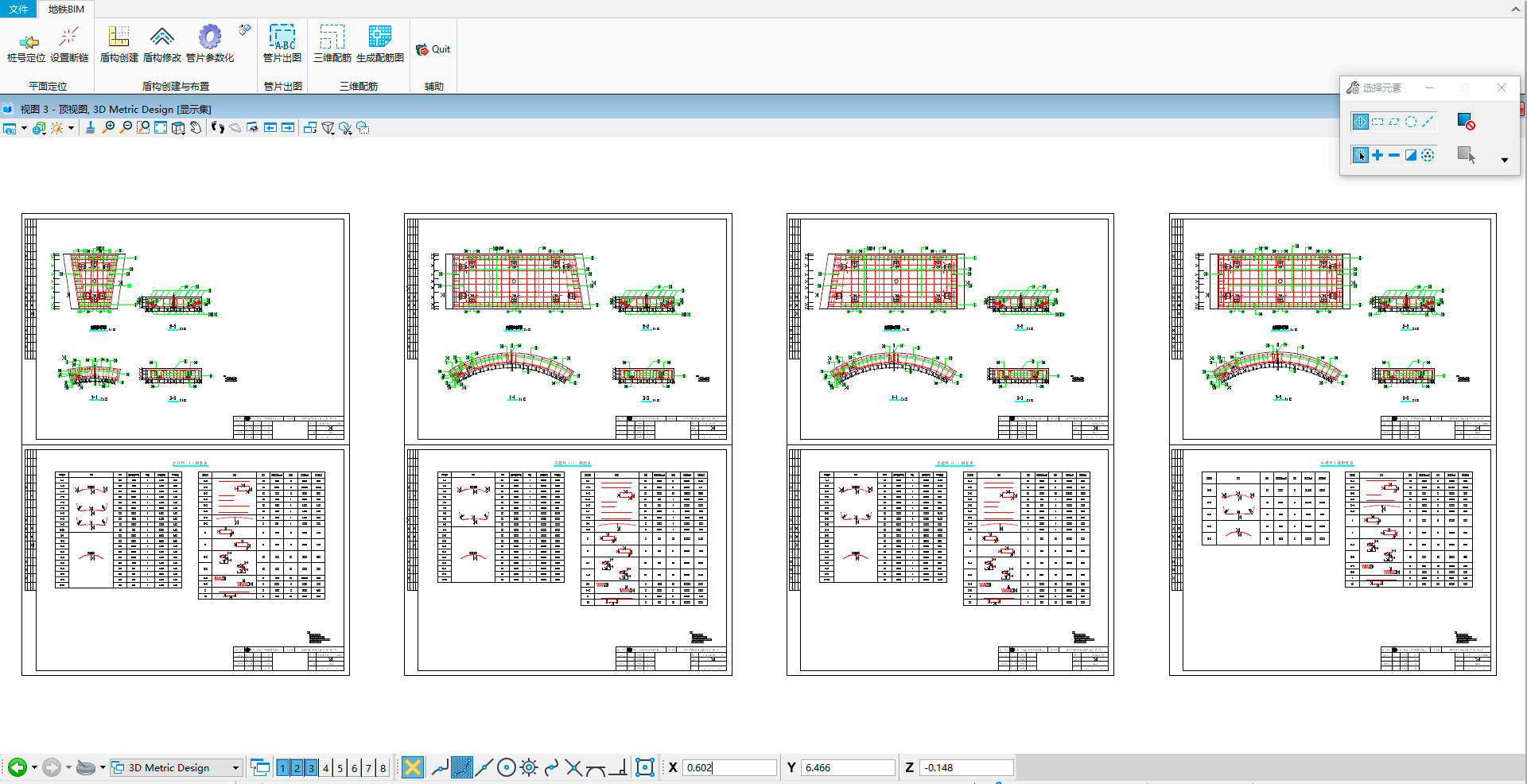Open the 管片参数化 gear tool
Viewport: 1527px width, 784px height.
210,44
